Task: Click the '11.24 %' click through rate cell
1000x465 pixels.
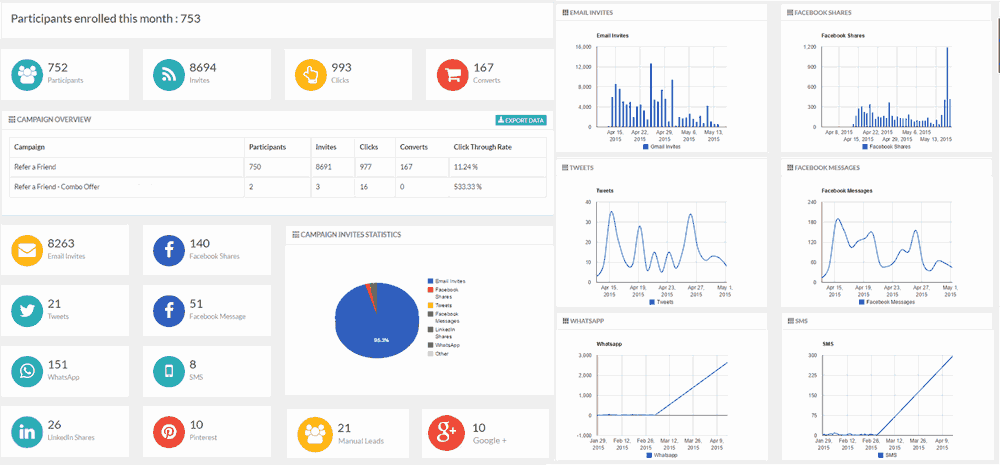Action: point(466,167)
